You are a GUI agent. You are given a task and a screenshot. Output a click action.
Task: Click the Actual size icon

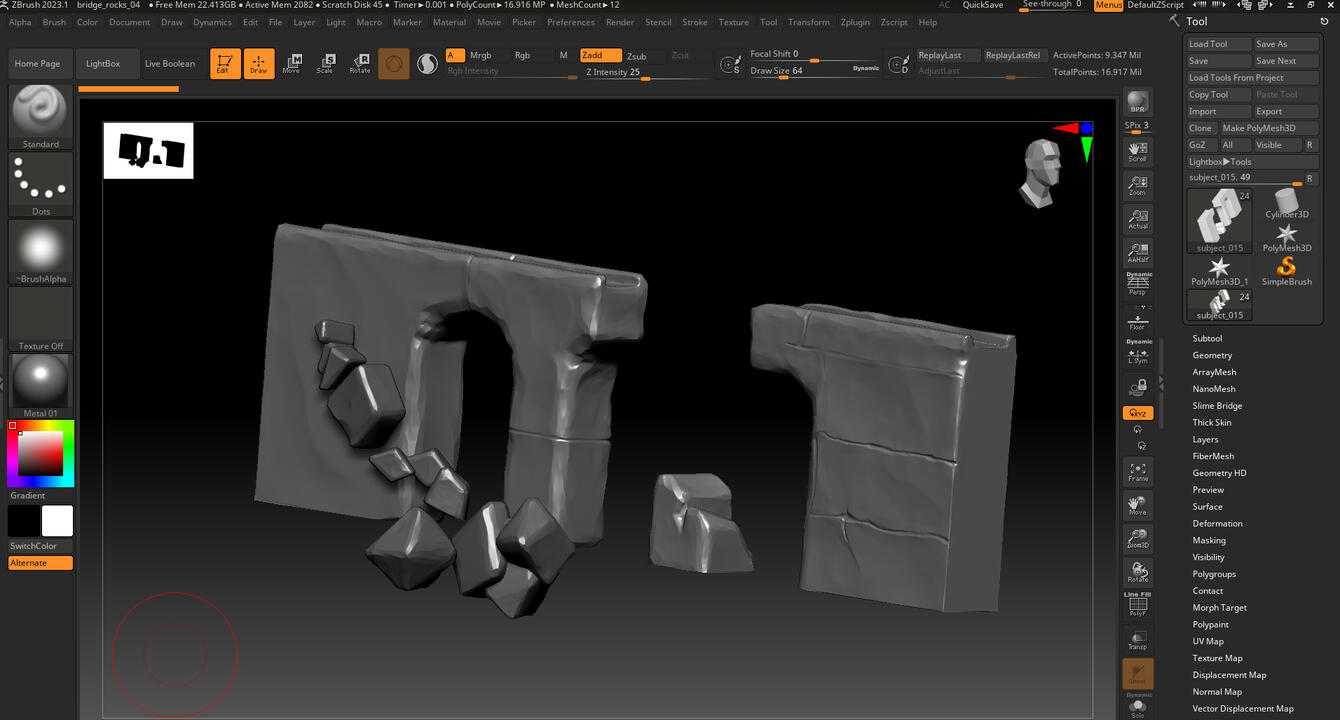click(1138, 218)
